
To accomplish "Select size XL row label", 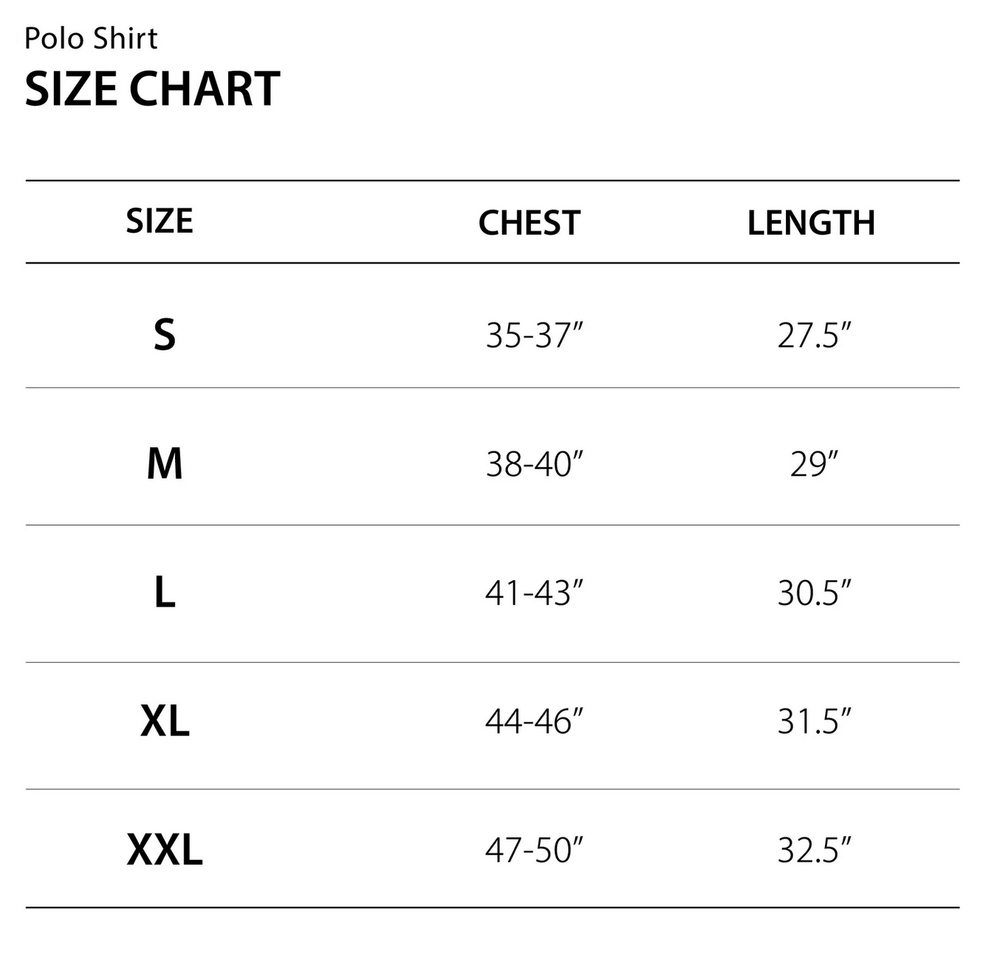I will pyautogui.click(x=165, y=721).
